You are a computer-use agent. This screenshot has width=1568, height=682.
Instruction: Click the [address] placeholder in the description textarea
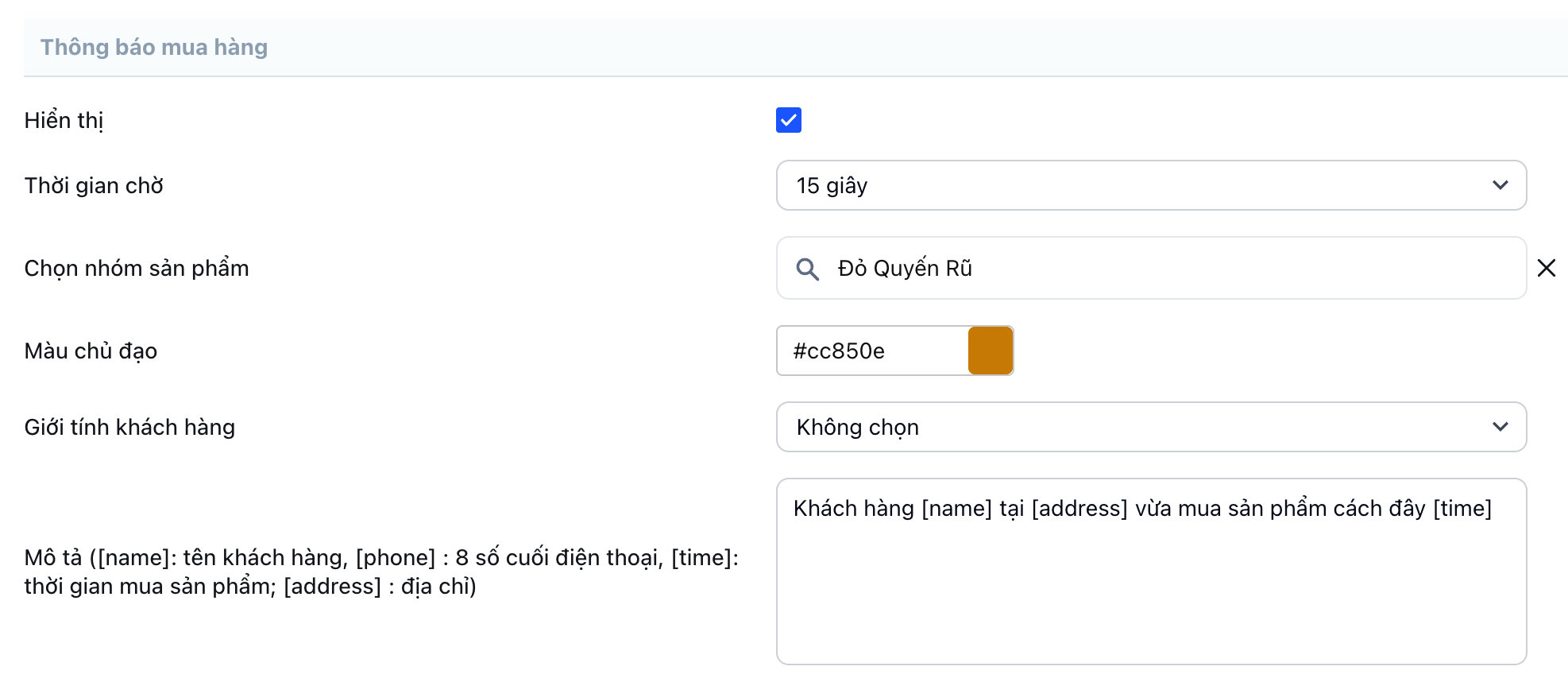click(x=1079, y=508)
